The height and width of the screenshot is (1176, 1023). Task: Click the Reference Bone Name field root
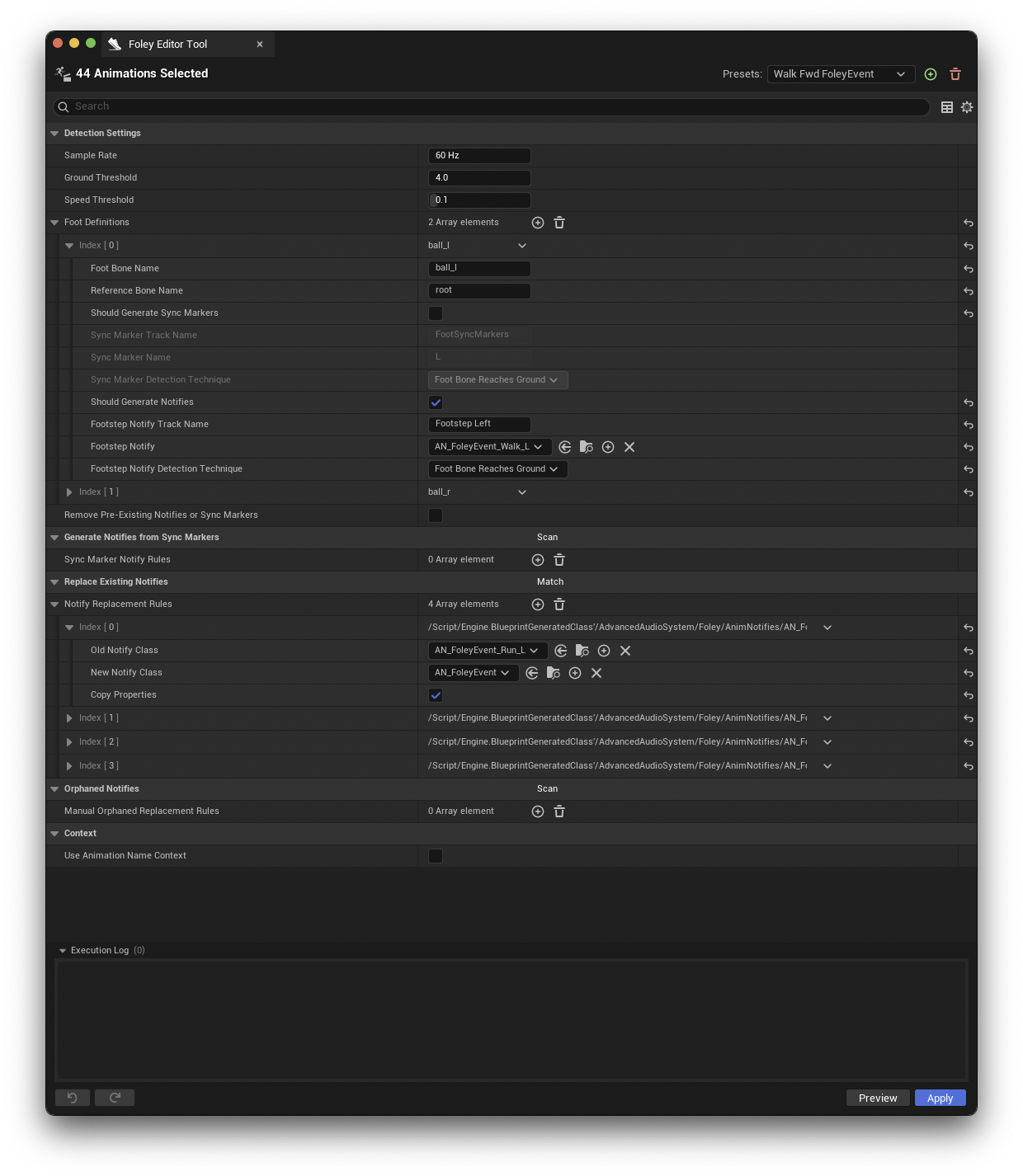point(479,291)
